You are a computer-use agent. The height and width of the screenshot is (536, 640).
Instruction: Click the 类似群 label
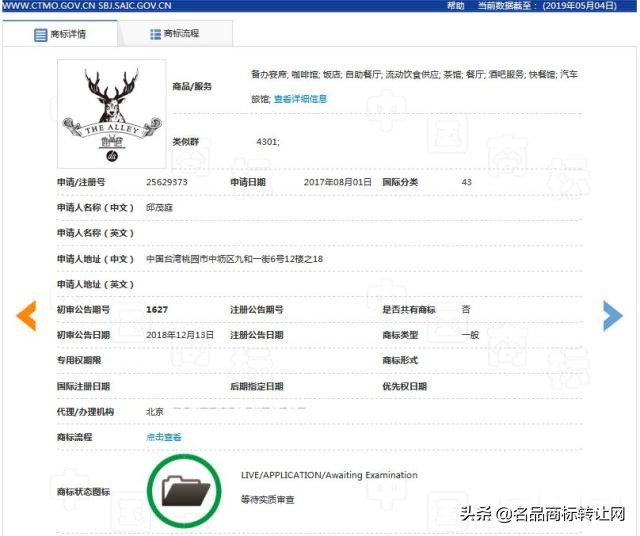185,142
